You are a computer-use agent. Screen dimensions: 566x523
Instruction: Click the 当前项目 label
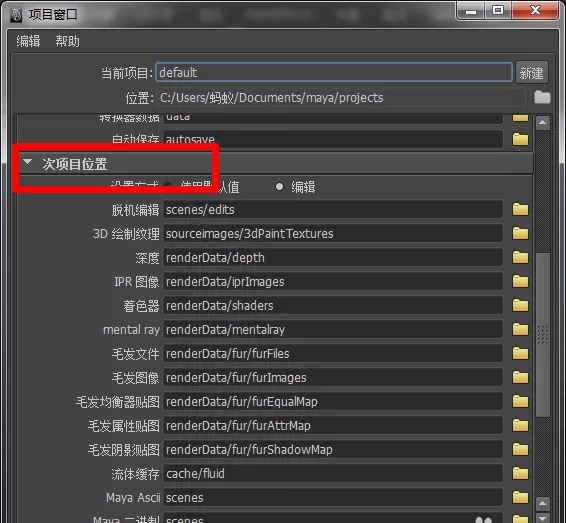pyautogui.click(x=127, y=73)
